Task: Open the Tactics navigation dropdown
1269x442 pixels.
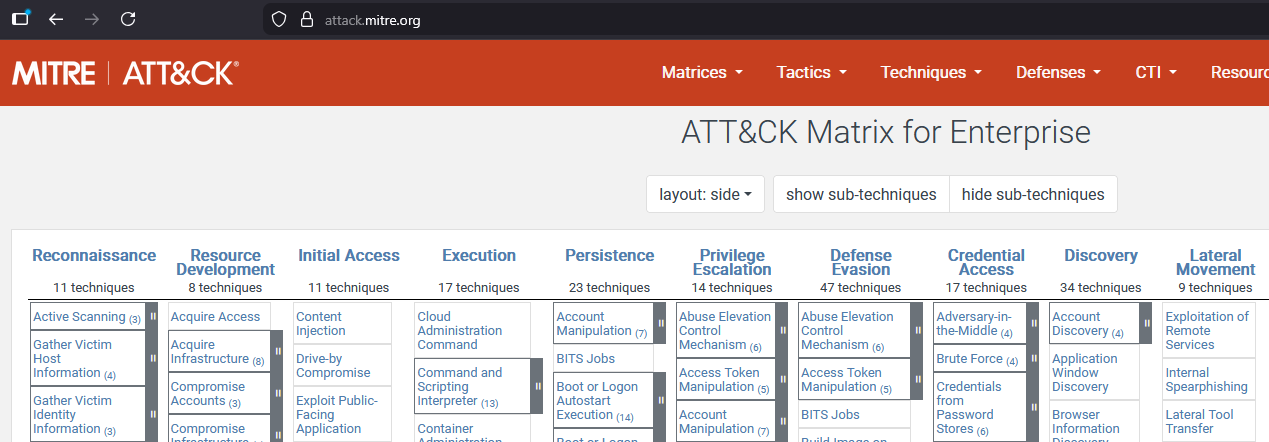Action: coord(811,72)
